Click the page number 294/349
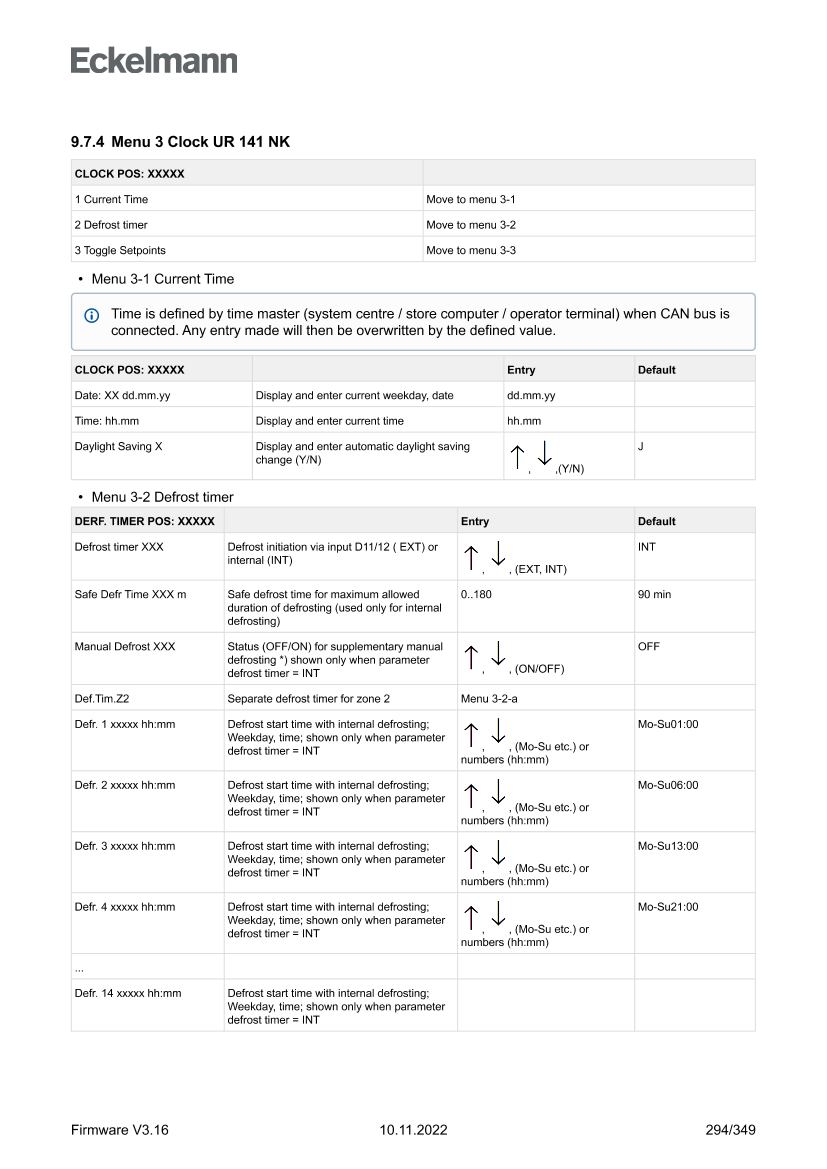Image resolution: width=827 pixels, height=1169 pixels. pyautogui.click(x=730, y=1130)
